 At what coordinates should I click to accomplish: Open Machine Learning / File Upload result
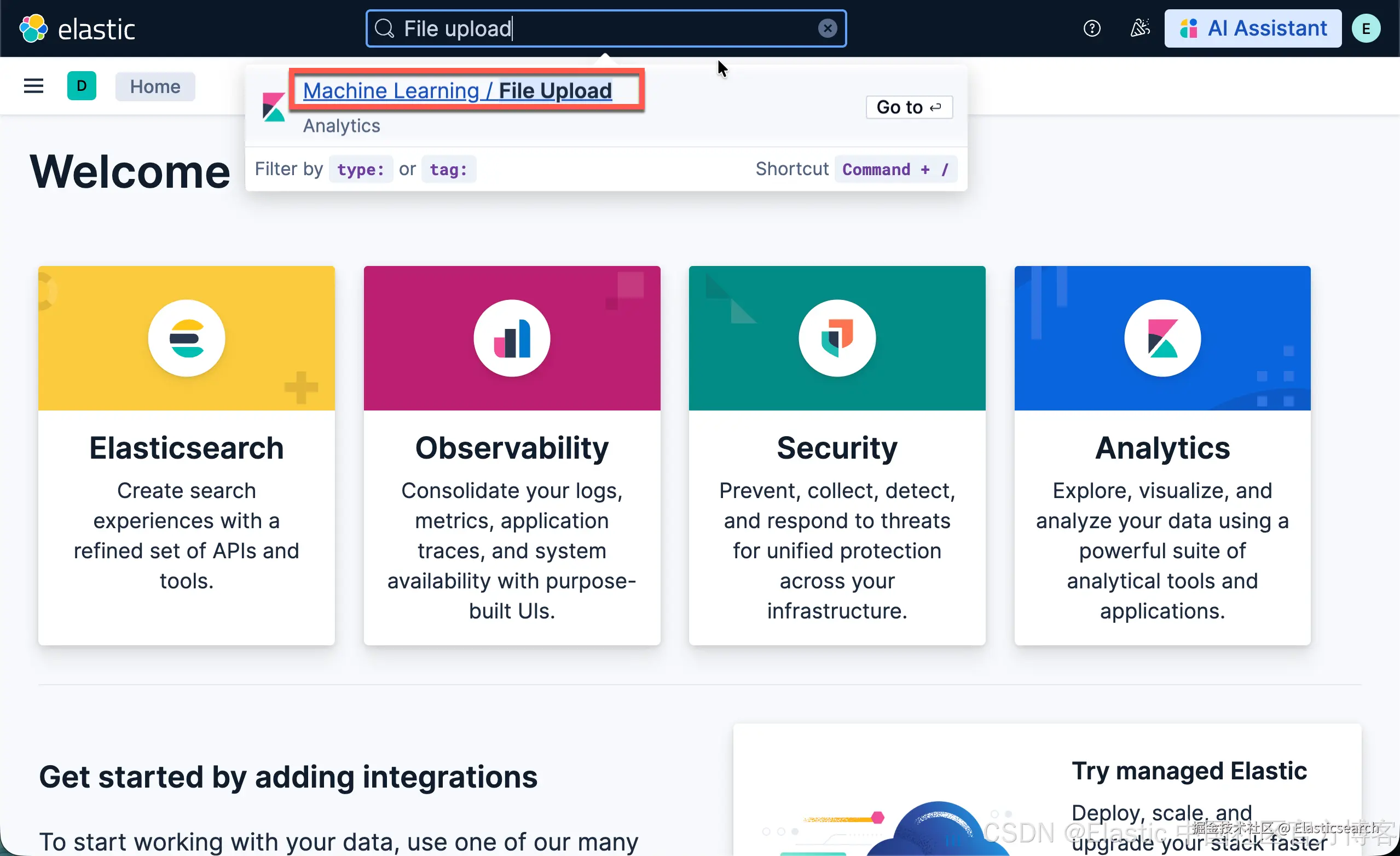[x=457, y=91]
